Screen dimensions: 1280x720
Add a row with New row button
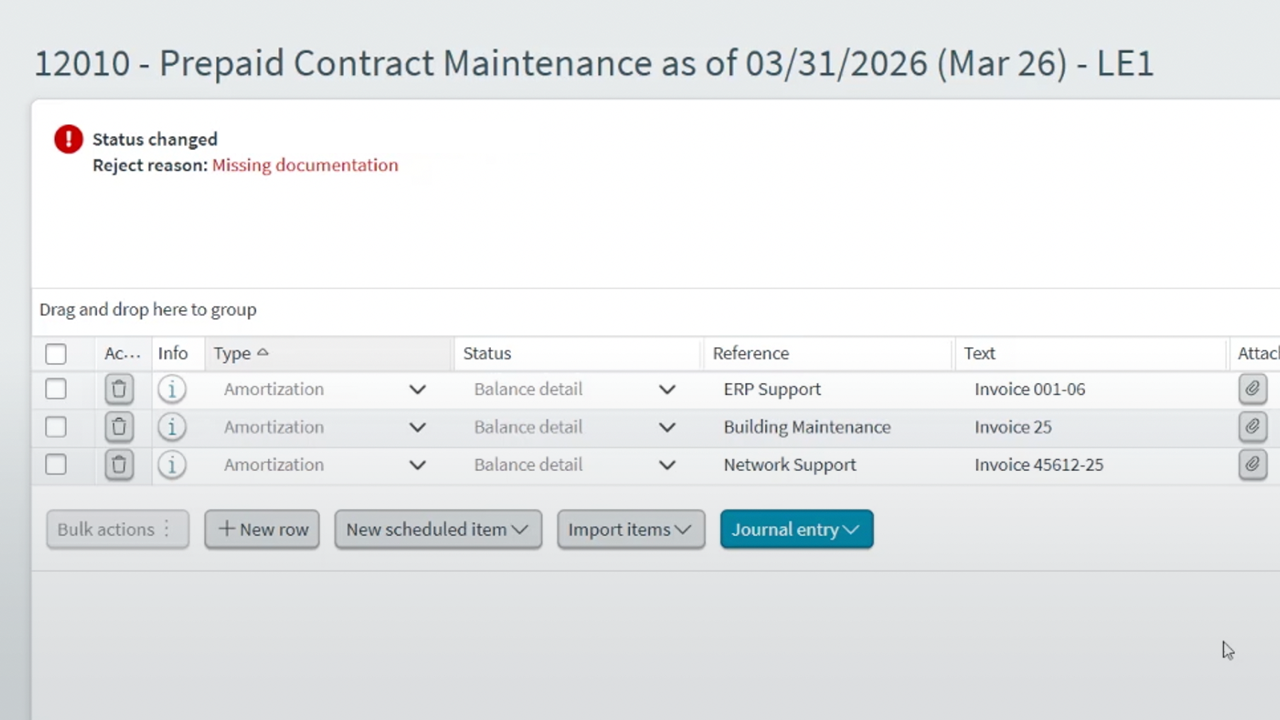click(x=262, y=529)
